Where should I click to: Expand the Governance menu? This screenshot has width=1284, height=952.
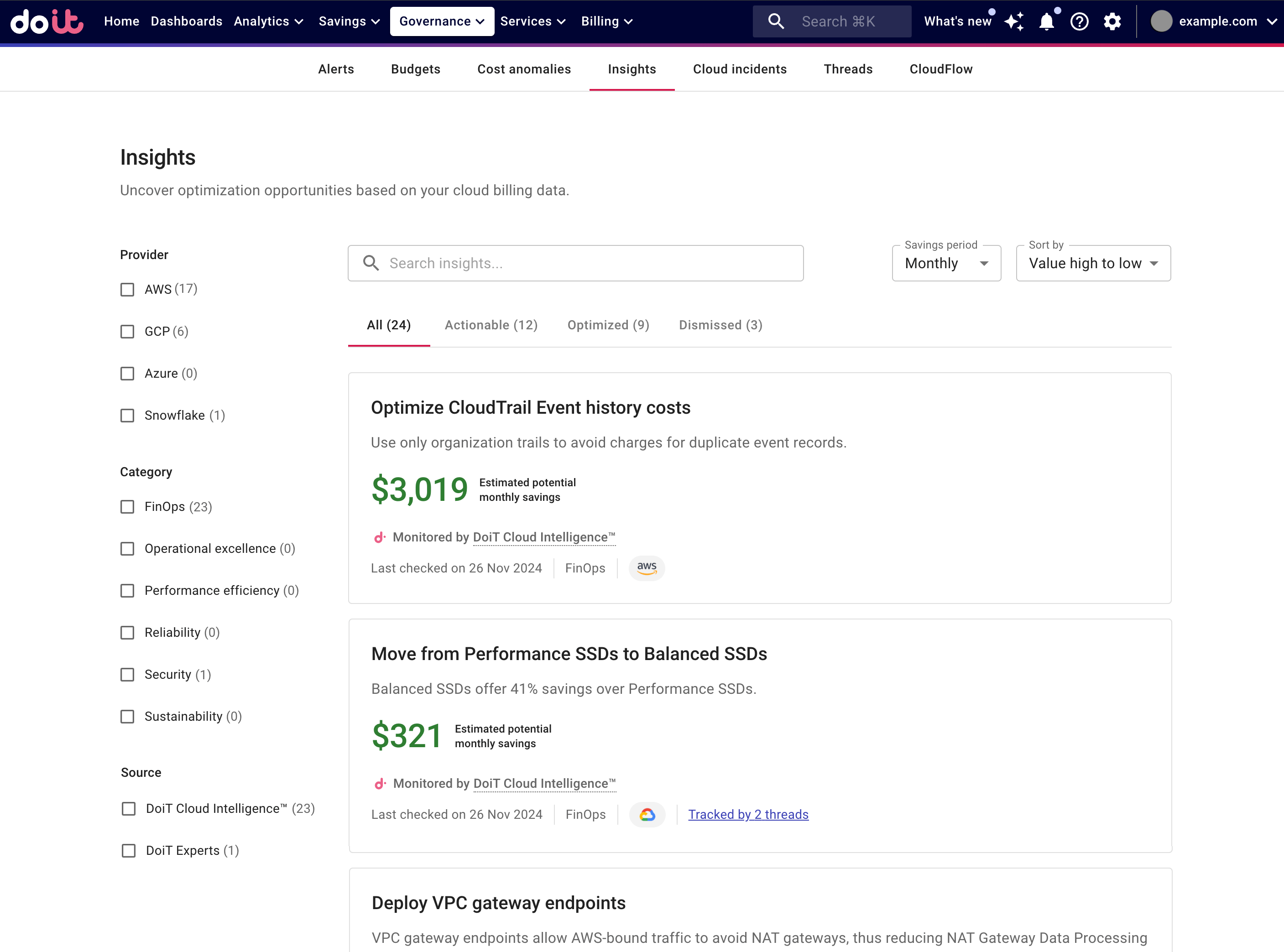pyautogui.click(x=442, y=21)
